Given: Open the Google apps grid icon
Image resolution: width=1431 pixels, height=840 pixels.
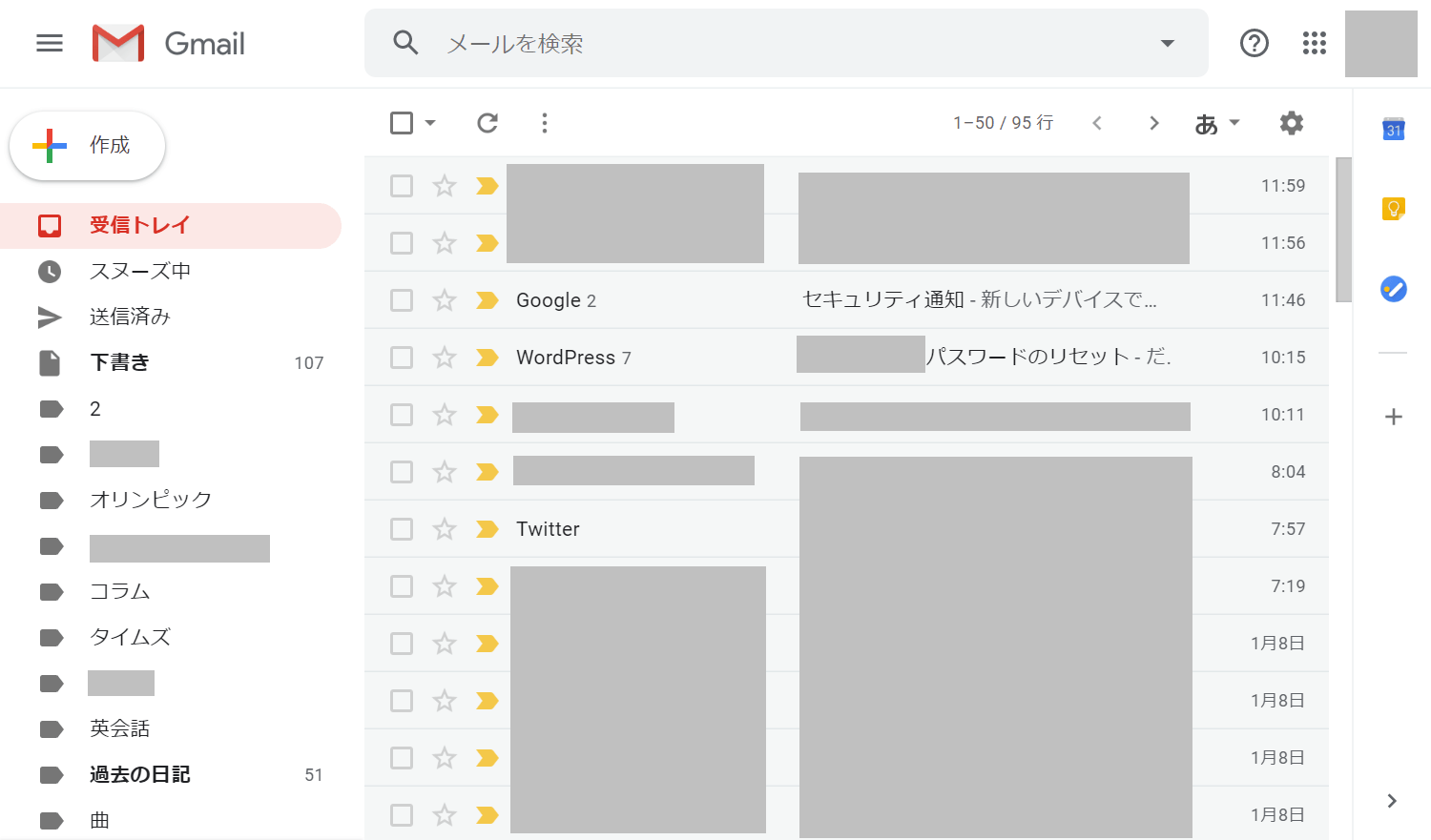Looking at the screenshot, I should point(1314,43).
